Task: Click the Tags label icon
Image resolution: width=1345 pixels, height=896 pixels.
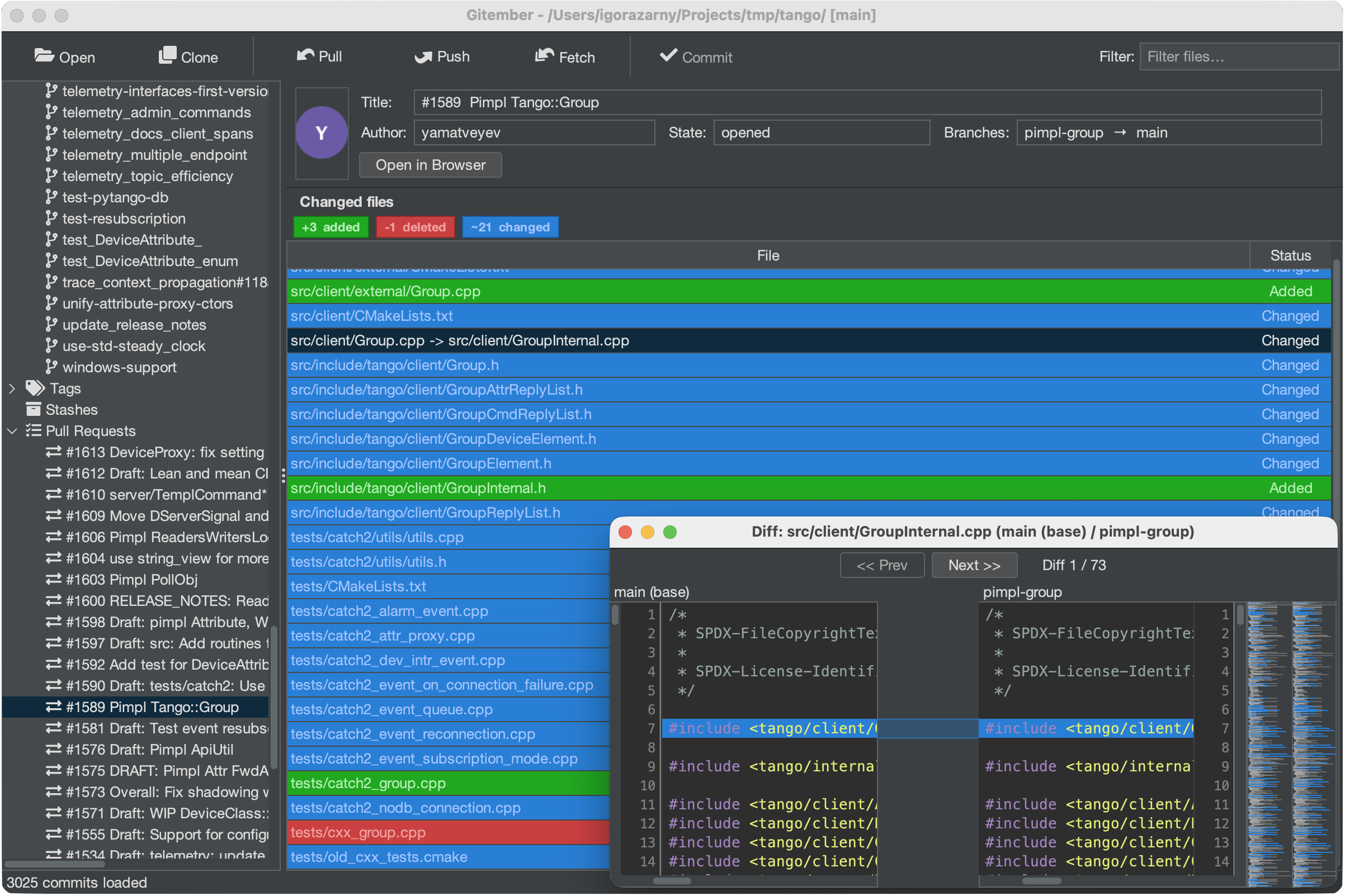Action: click(x=35, y=388)
